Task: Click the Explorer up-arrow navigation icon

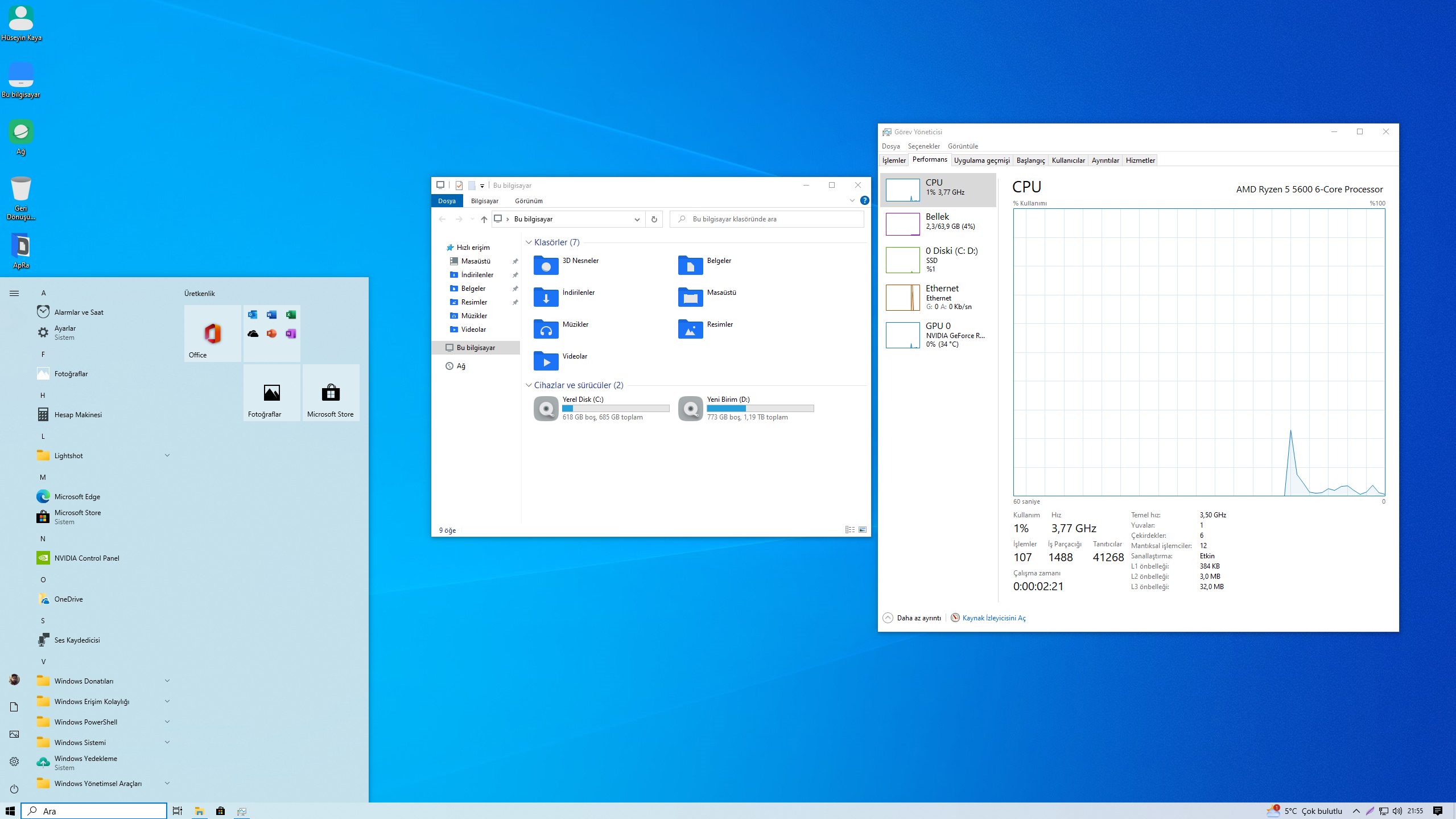Action: 484,219
